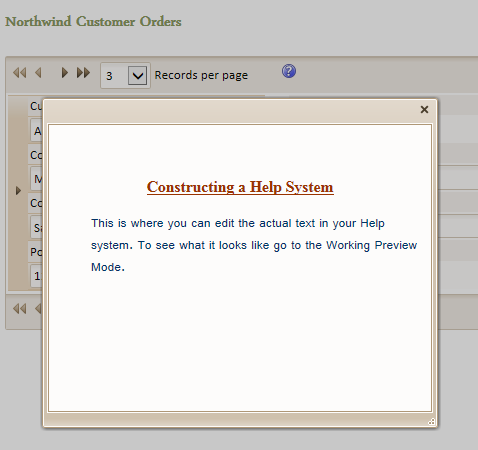
Task: Go to first page using top navigation arrows
Action: [19, 73]
